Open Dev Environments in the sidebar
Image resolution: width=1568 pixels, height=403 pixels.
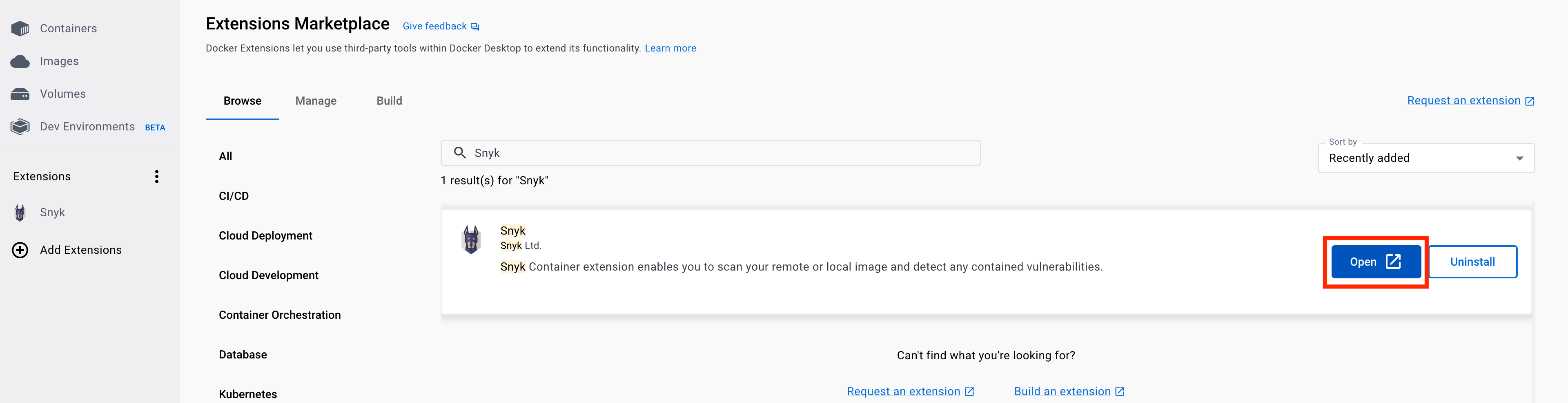tap(87, 127)
